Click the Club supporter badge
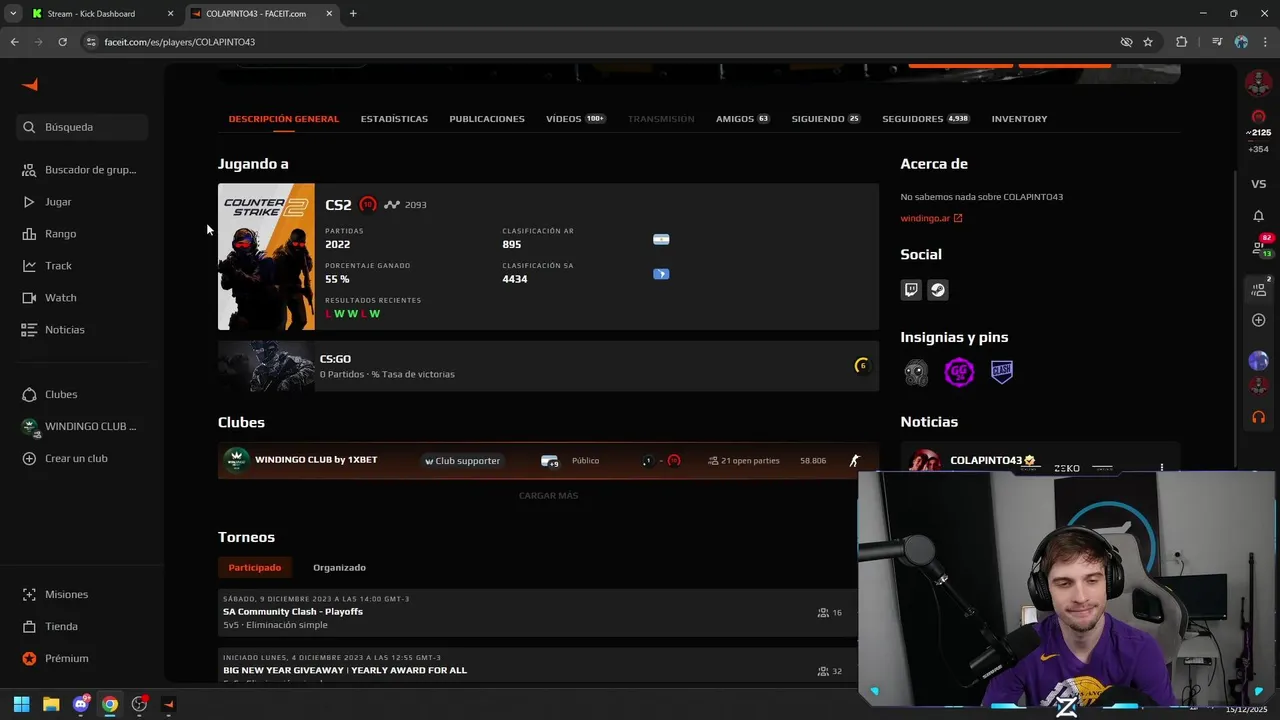This screenshot has width=1280, height=720. 462,461
